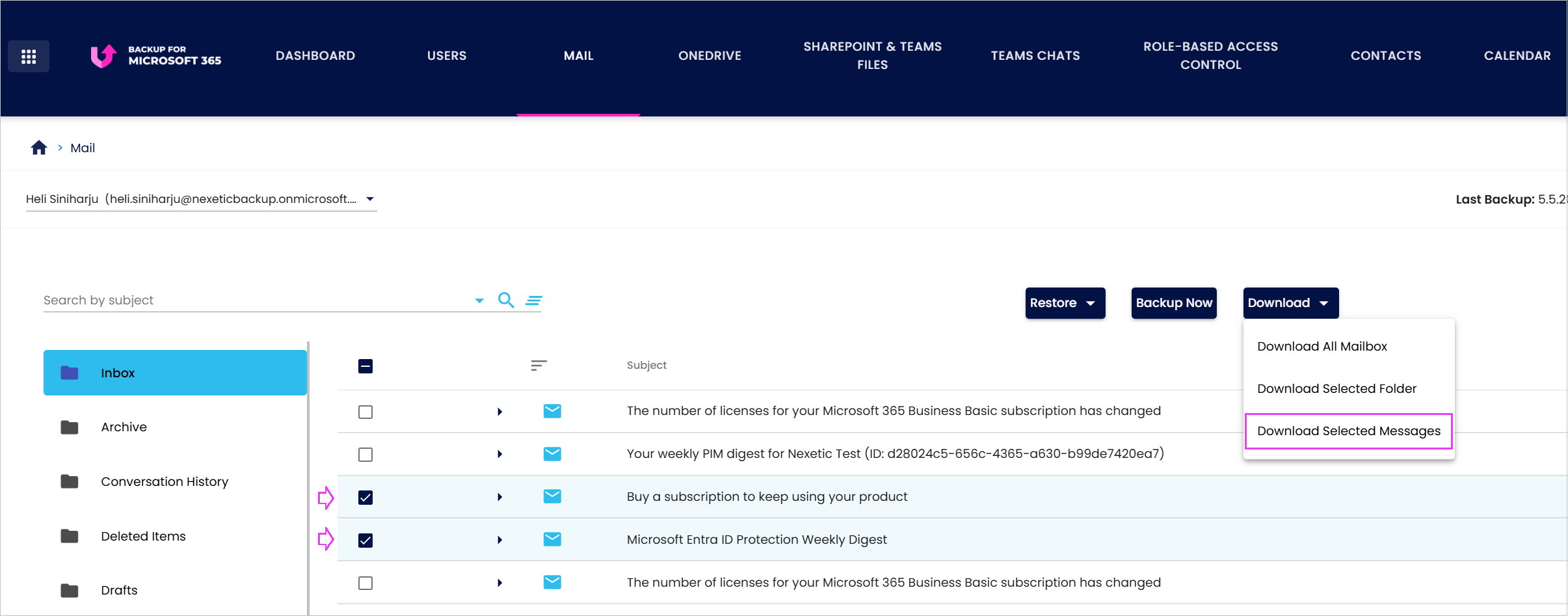The width and height of the screenshot is (1568, 616).
Task: Select the Conversation History folder
Action: click(175, 481)
